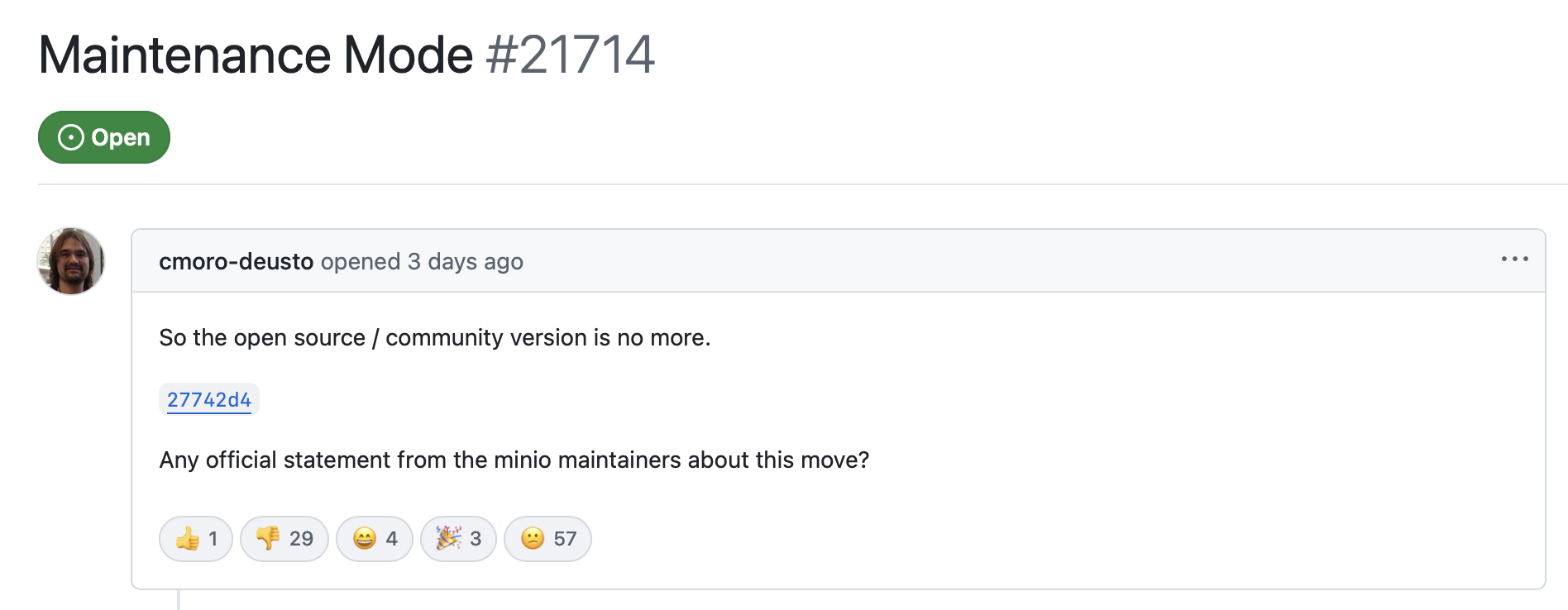The image size is (1568, 610).
Task: Click the issue number #21714
Action: tap(569, 55)
